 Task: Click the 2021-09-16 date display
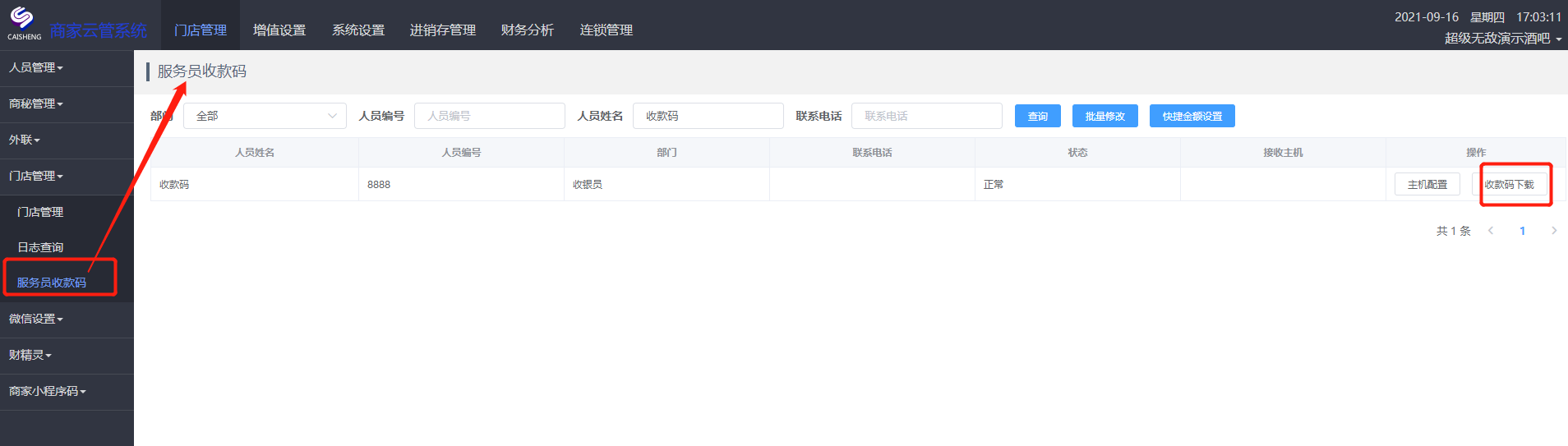[1426, 16]
